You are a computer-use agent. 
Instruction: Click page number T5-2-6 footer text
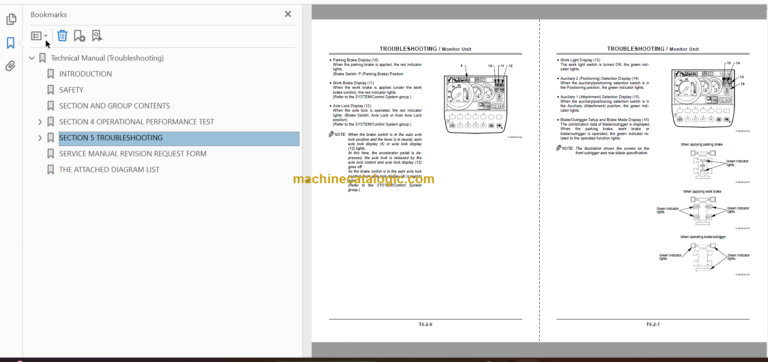tap(425, 324)
